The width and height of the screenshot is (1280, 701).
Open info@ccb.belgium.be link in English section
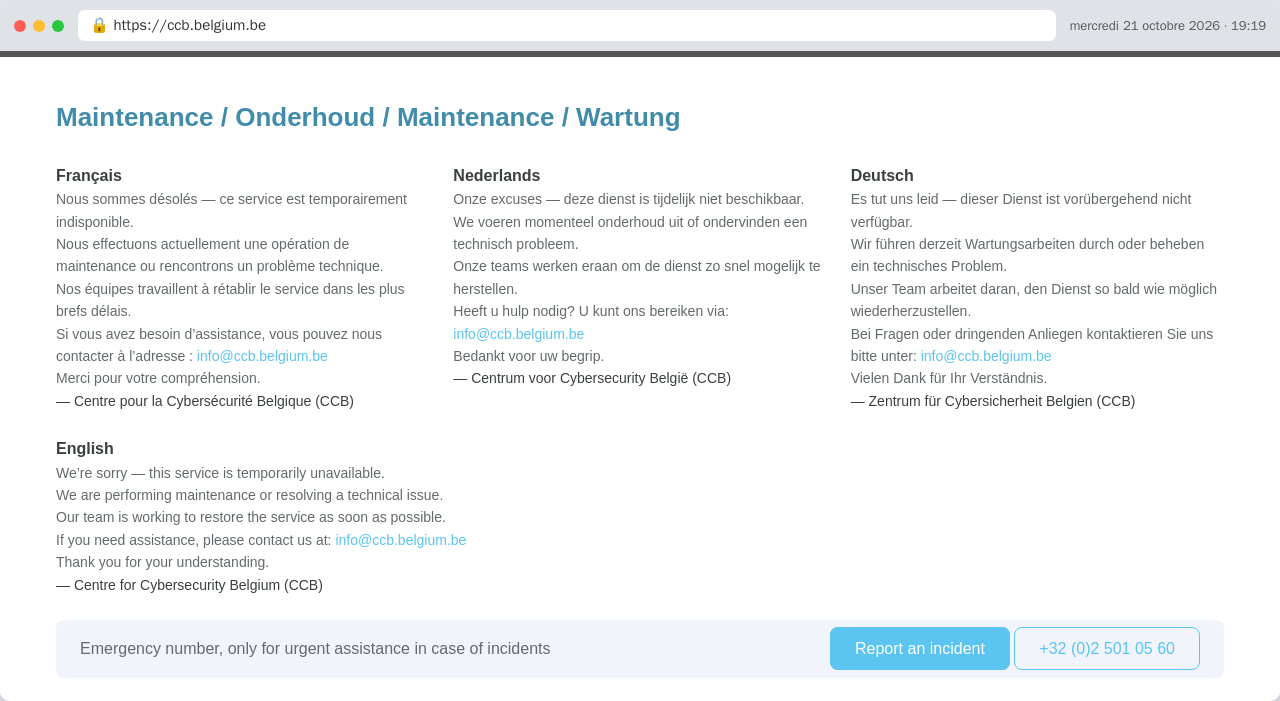[401, 540]
